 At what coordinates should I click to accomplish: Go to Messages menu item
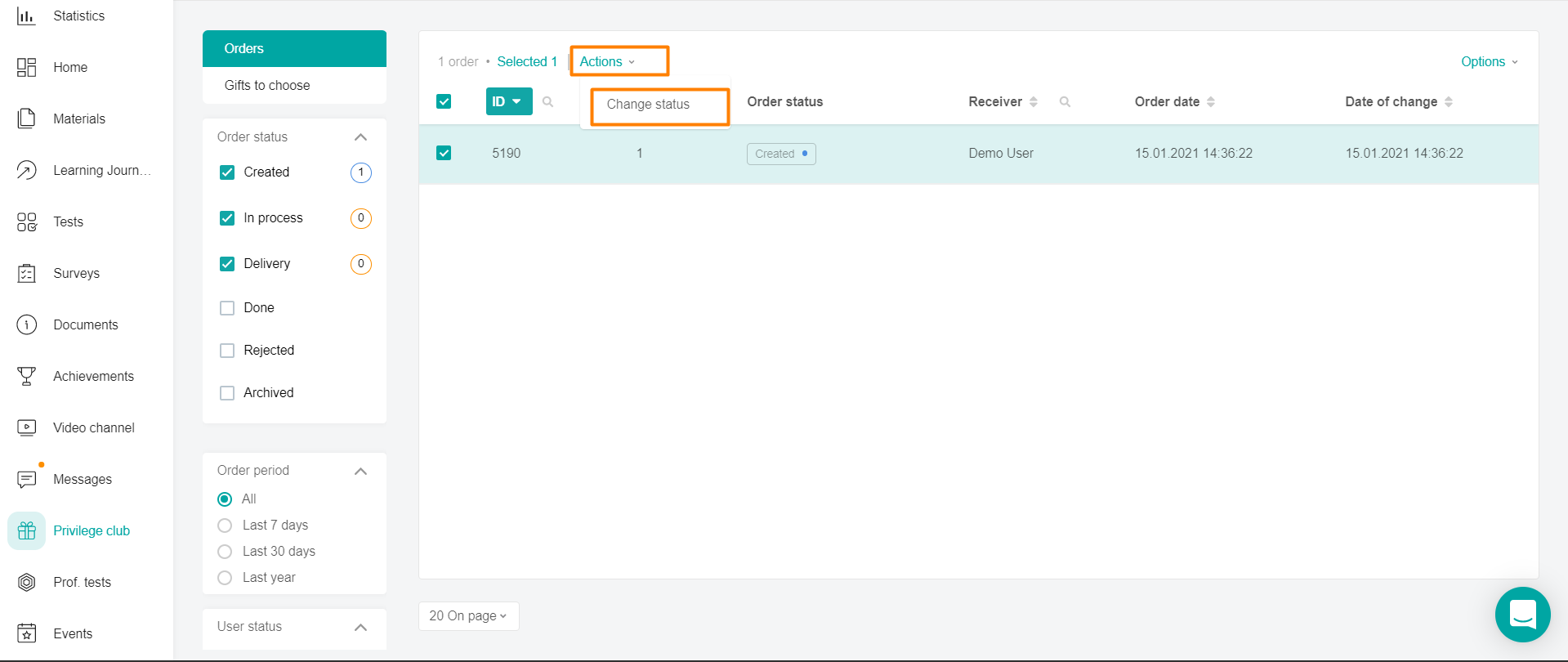pyautogui.click(x=83, y=479)
